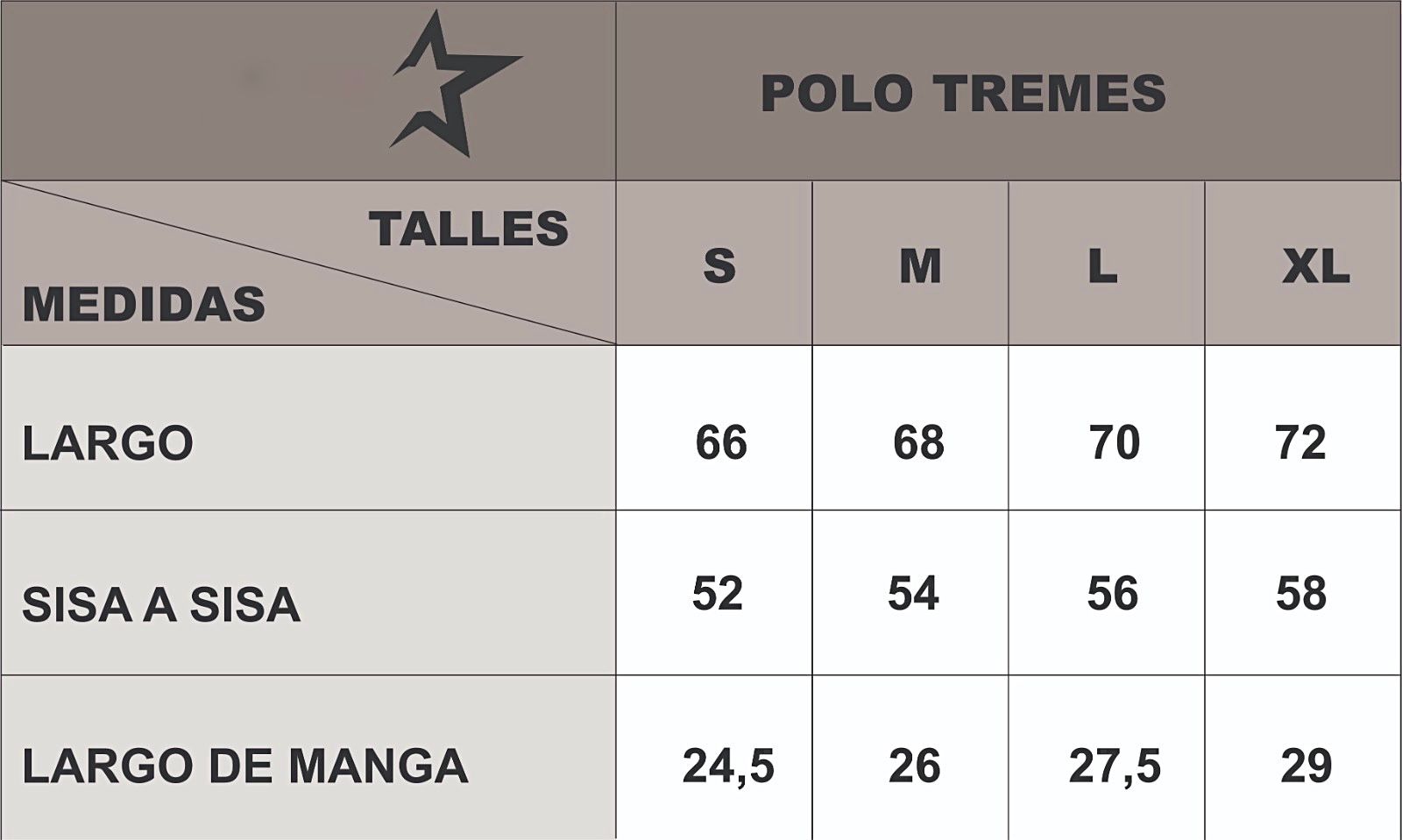This screenshot has height=840, width=1402.
Task: Click the 66 length value for S
Action: [721, 442]
